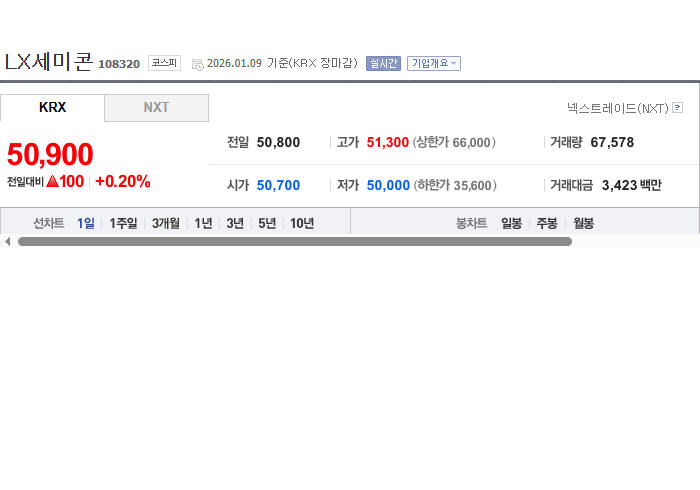Select the 10년 line chart period
The width and height of the screenshot is (700, 490).
pyautogui.click(x=302, y=223)
